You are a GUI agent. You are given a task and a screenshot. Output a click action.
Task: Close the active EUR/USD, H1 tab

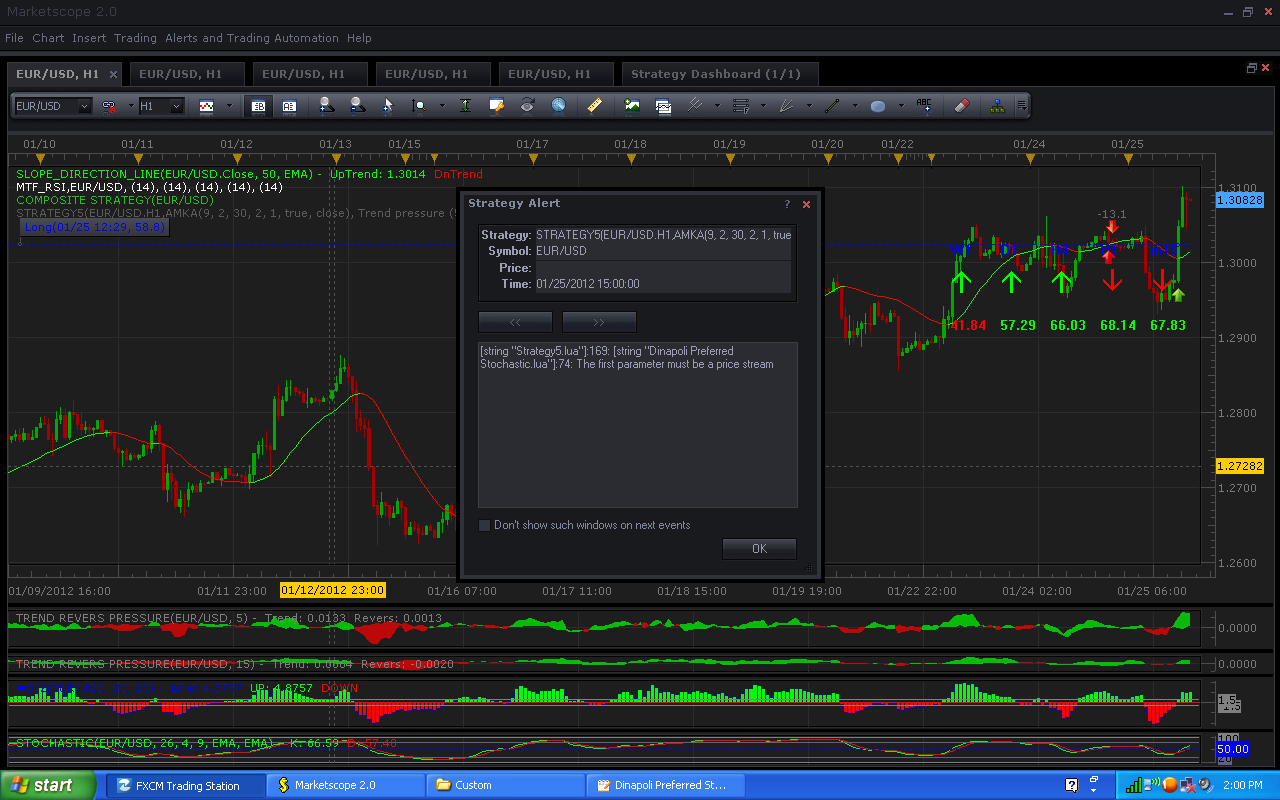[x=113, y=74]
